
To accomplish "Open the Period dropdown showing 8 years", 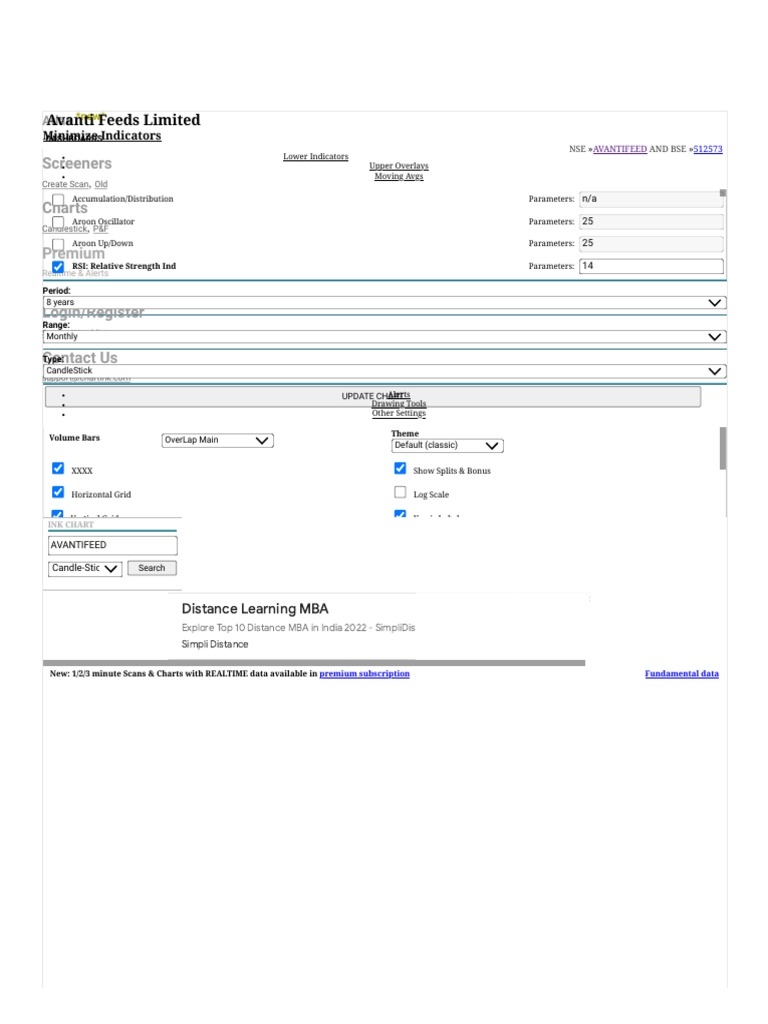I will pos(385,302).
